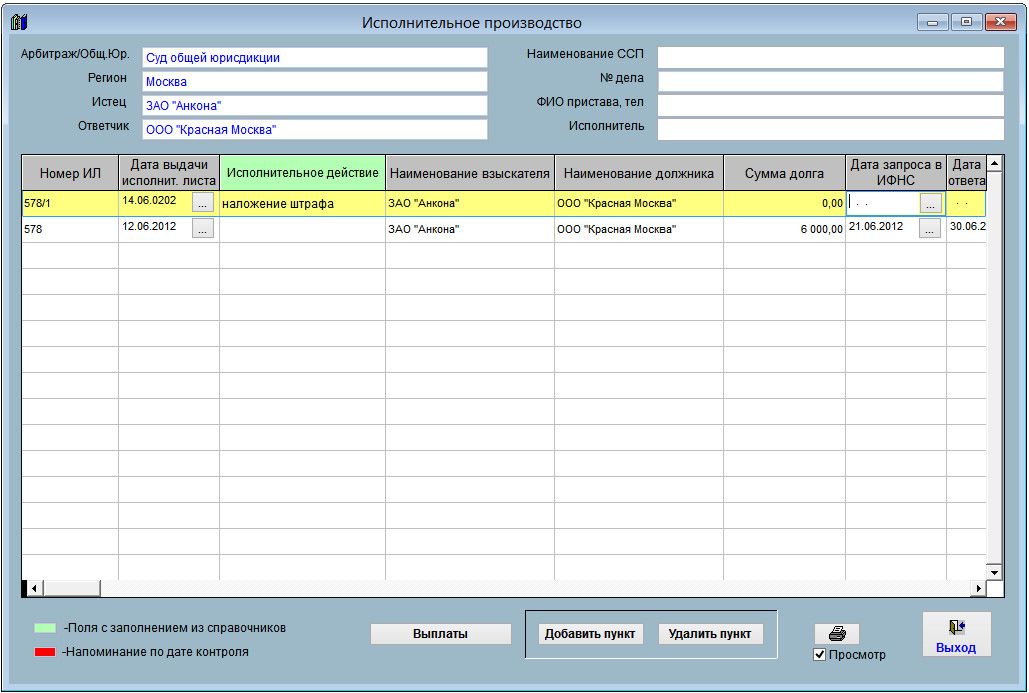Click the Номер ИЛ column header
Viewport: 1029px width, 693px height.
point(70,173)
